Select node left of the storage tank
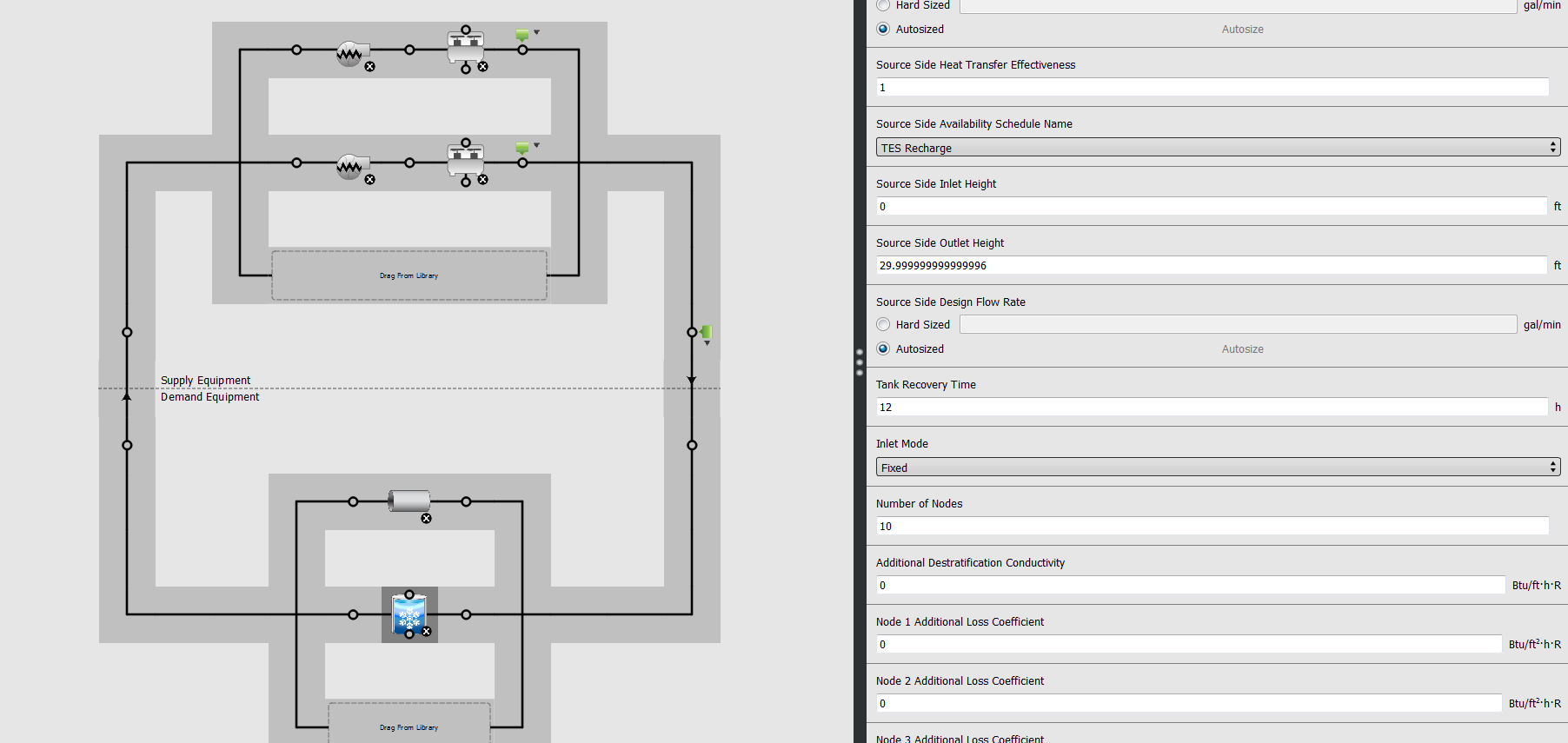The image size is (1568, 743). click(x=353, y=614)
